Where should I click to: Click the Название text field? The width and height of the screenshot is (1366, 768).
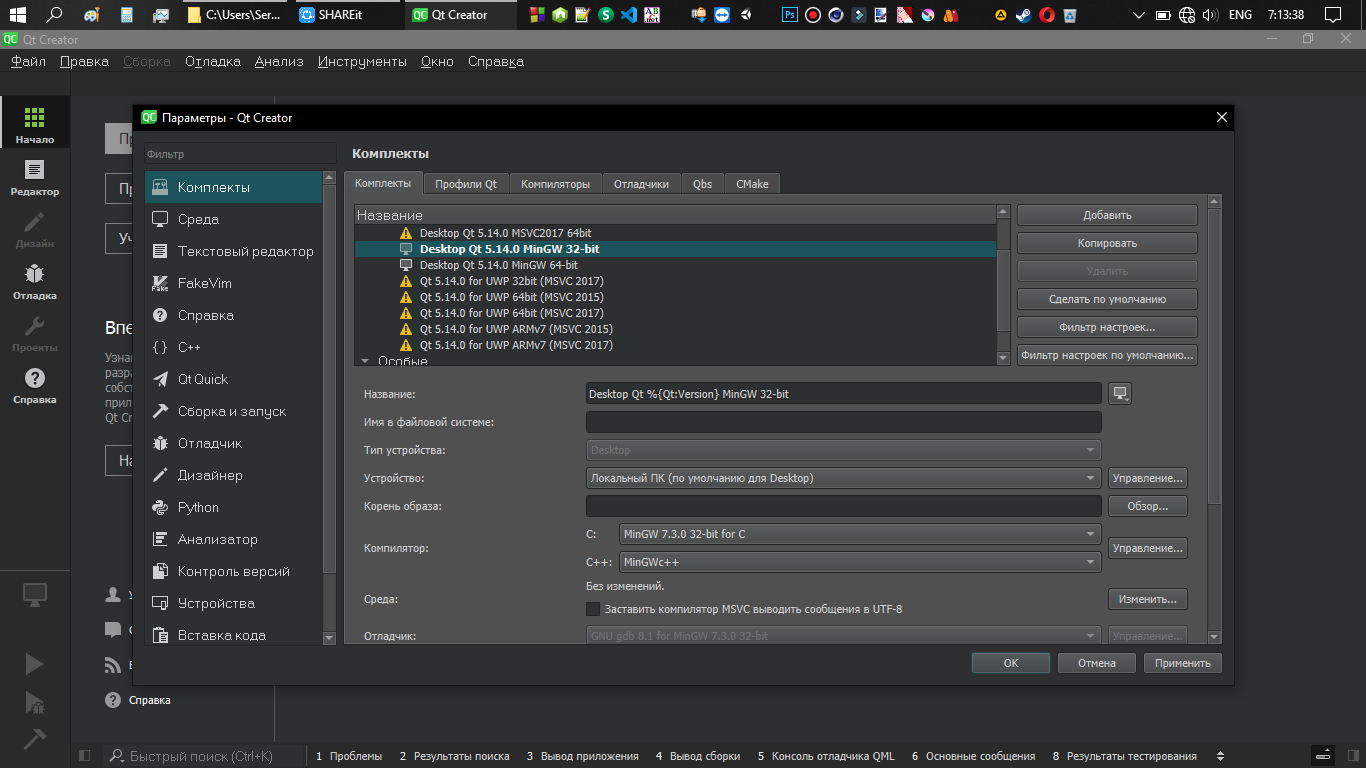pos(843,394)
